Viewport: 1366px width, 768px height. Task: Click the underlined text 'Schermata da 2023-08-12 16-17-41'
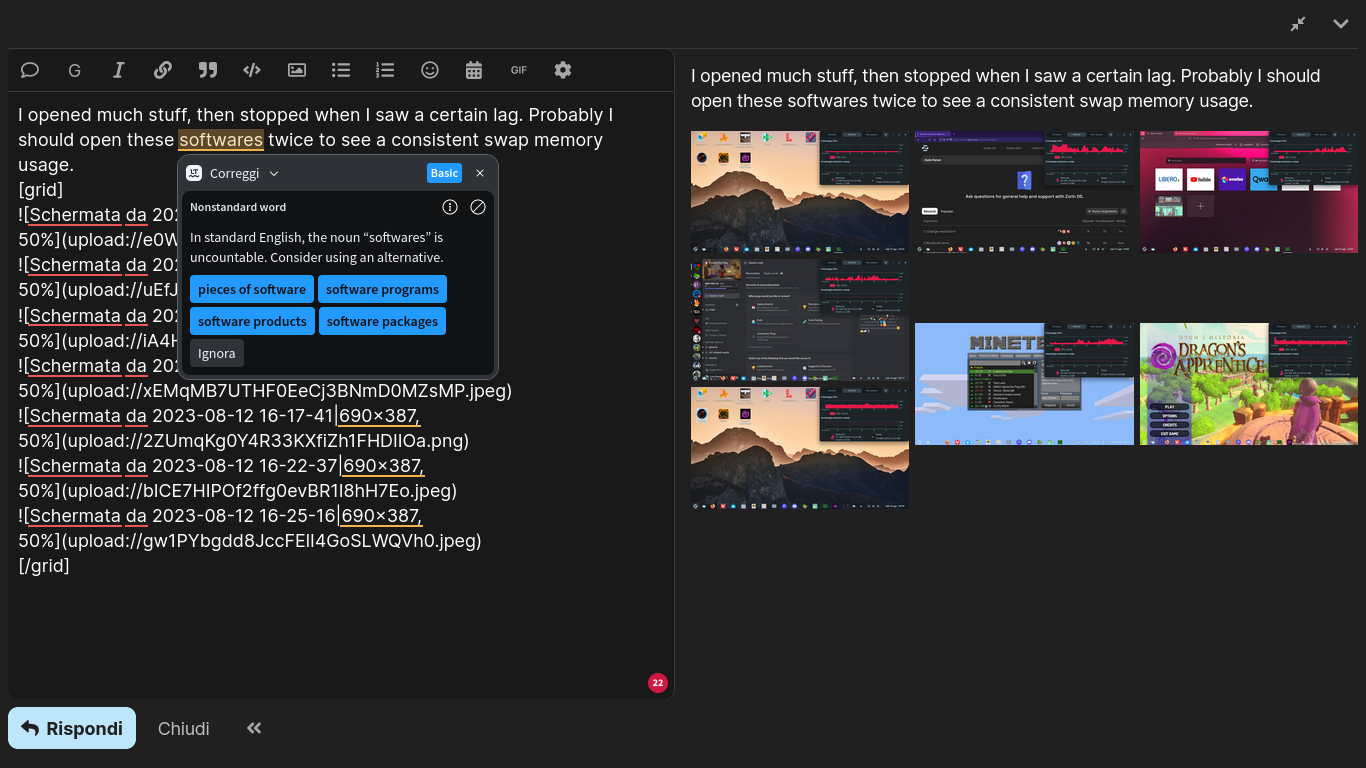pos(179,415)
